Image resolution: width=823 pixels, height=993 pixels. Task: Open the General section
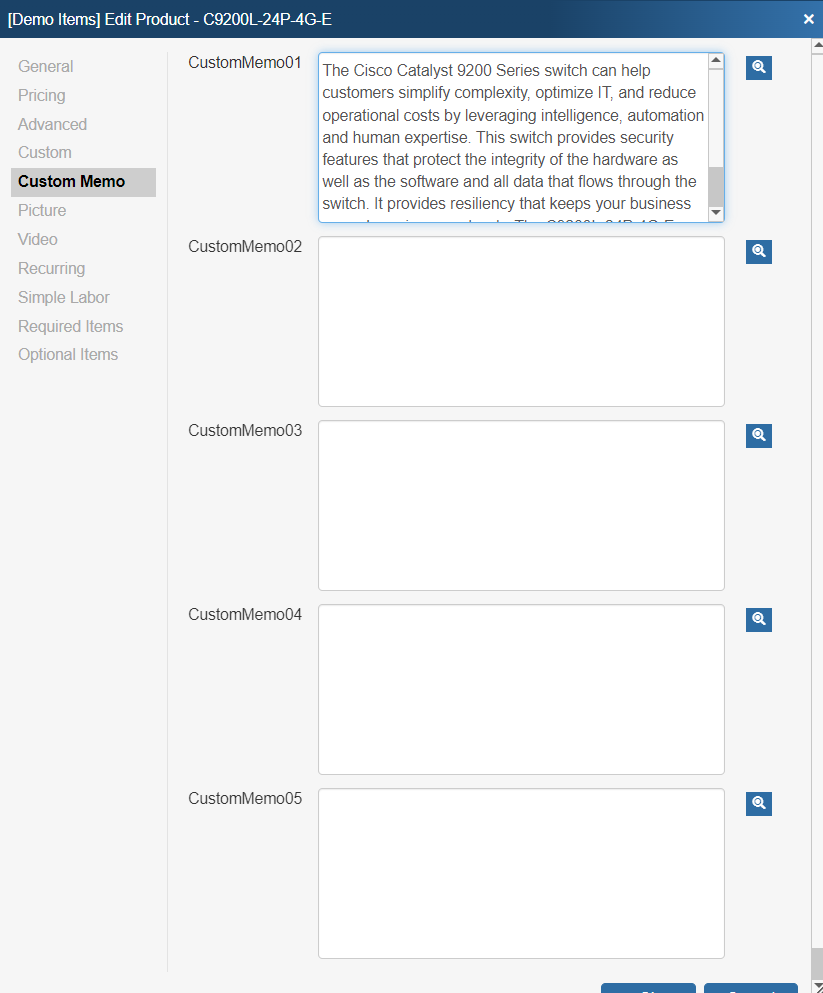click(46, 67)
